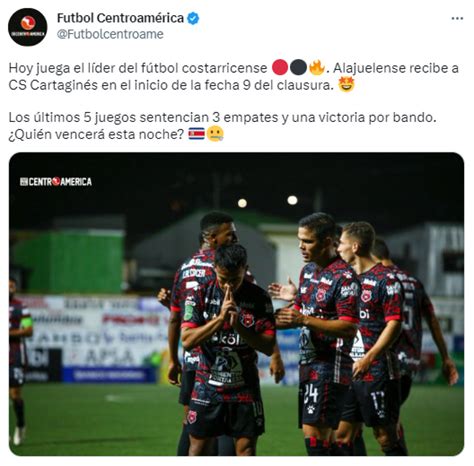
Task: Click the Costa Rica flag emoji
Action: coord(197,134)
